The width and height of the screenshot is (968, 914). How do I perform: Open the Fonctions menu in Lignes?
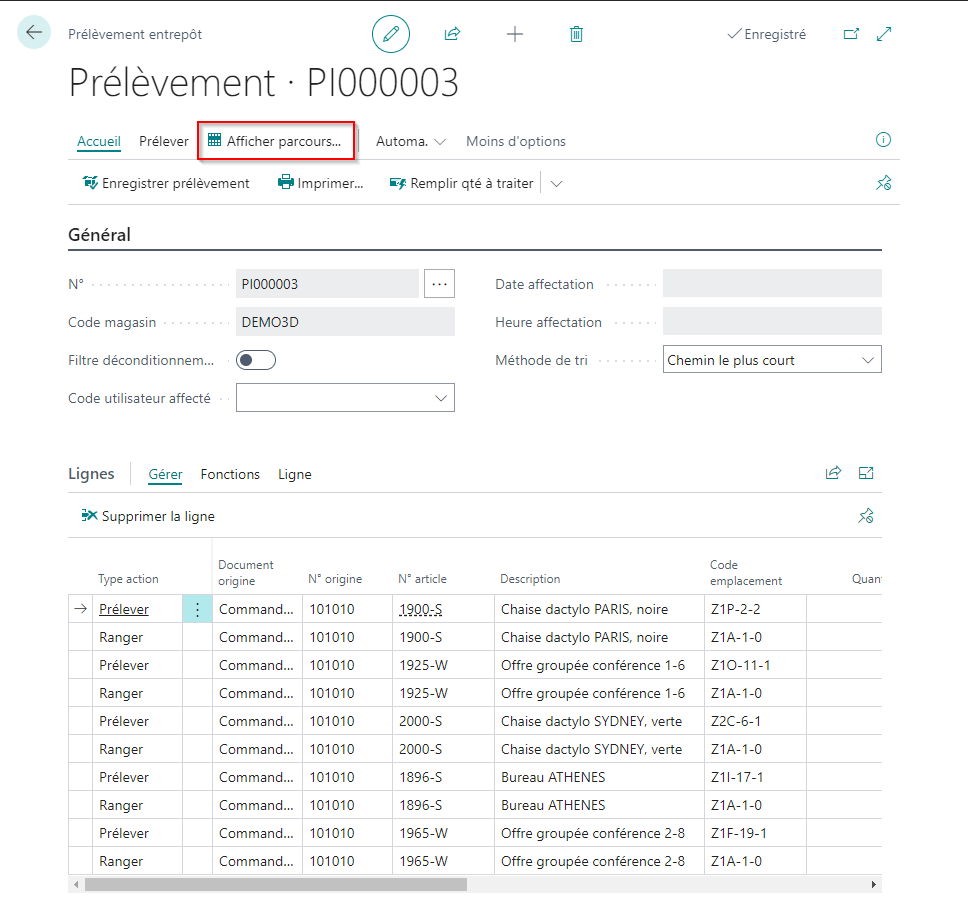coord(230,475)
